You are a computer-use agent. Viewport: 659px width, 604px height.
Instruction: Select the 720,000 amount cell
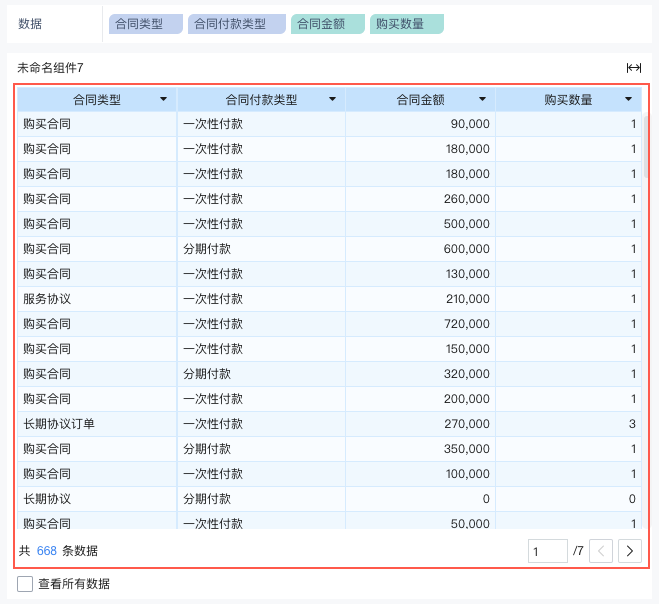420,324
